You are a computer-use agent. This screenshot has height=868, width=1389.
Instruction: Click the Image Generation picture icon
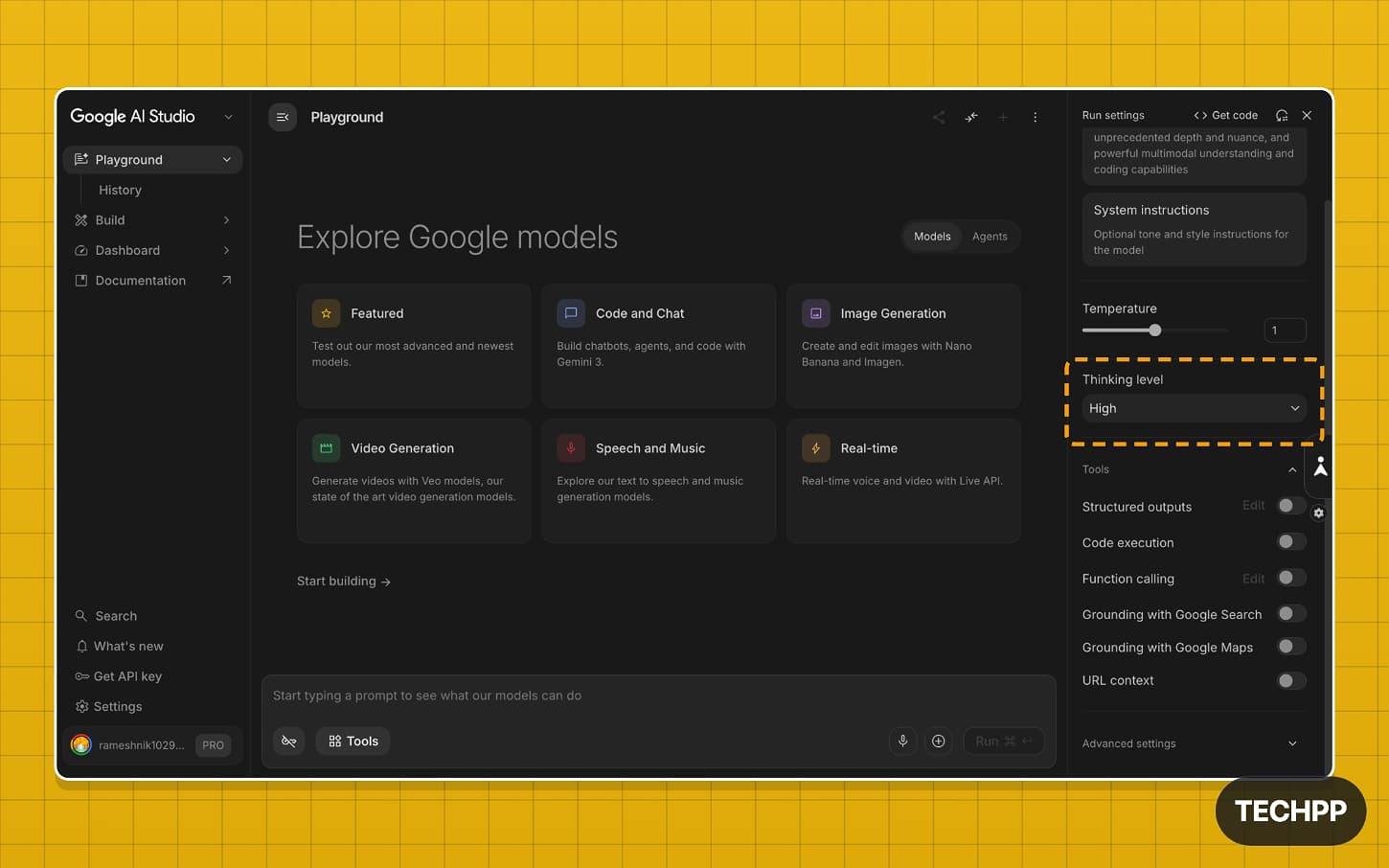[816, 313]
